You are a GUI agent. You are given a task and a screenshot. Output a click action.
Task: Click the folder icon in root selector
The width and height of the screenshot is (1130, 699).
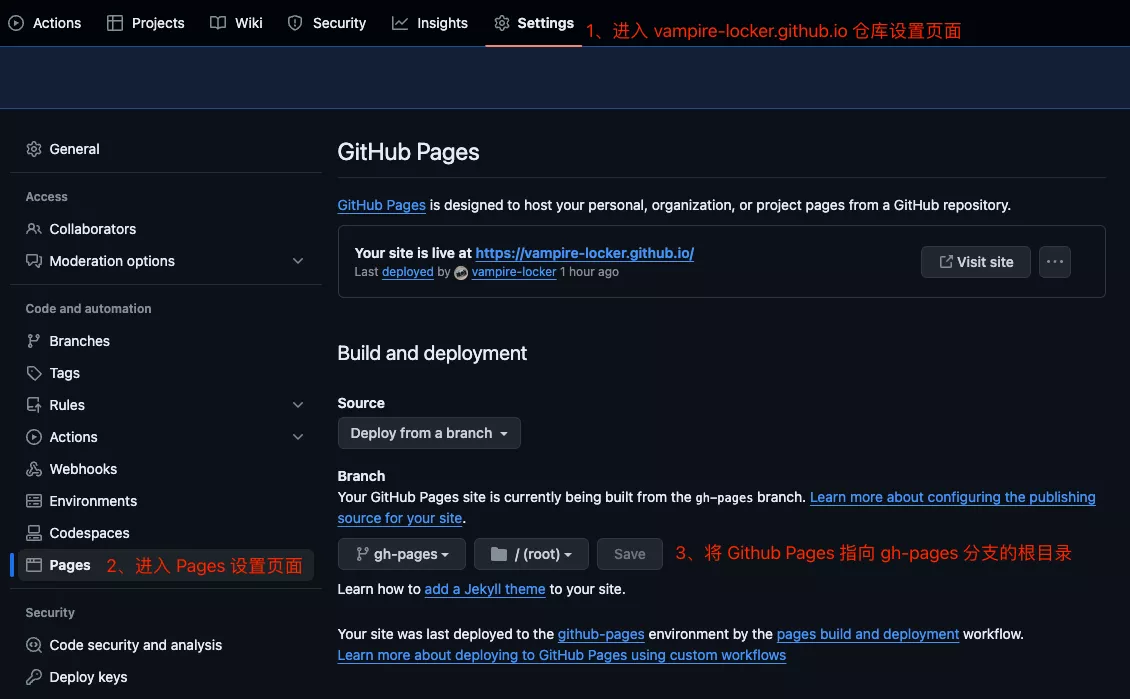[499, 553]
